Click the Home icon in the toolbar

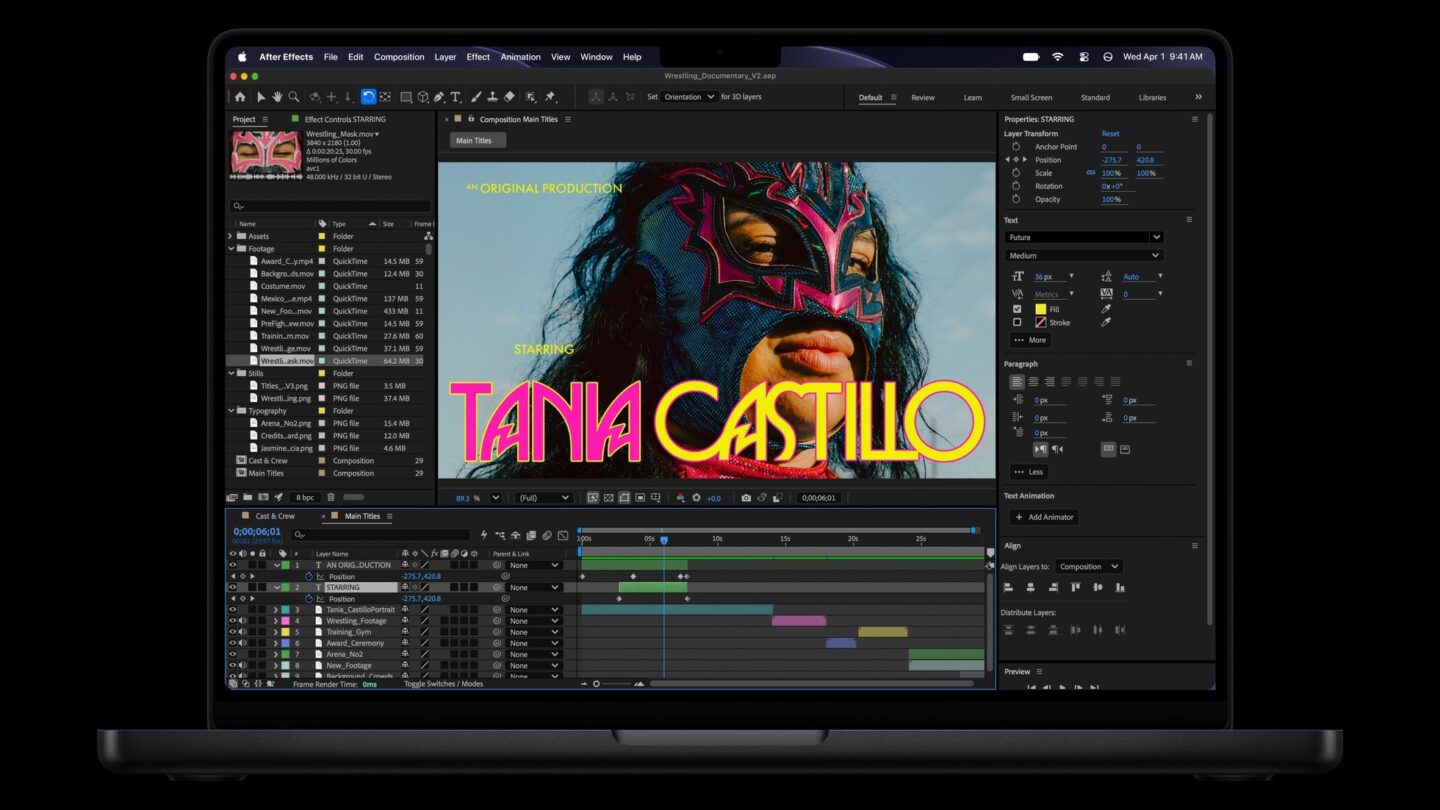pyautogui.click(x=240, y=97)
